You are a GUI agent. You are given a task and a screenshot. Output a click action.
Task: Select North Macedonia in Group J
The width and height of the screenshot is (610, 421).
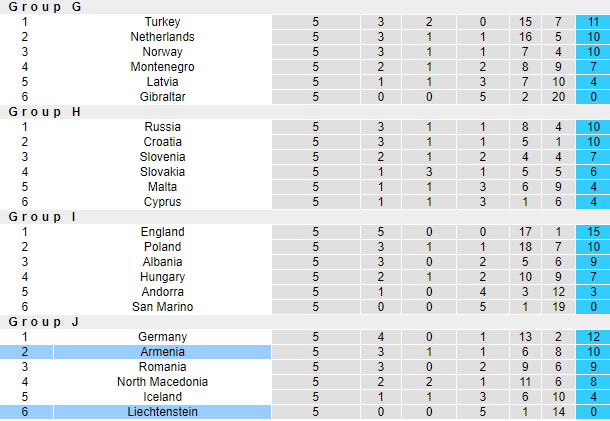(x=162, y=382)
